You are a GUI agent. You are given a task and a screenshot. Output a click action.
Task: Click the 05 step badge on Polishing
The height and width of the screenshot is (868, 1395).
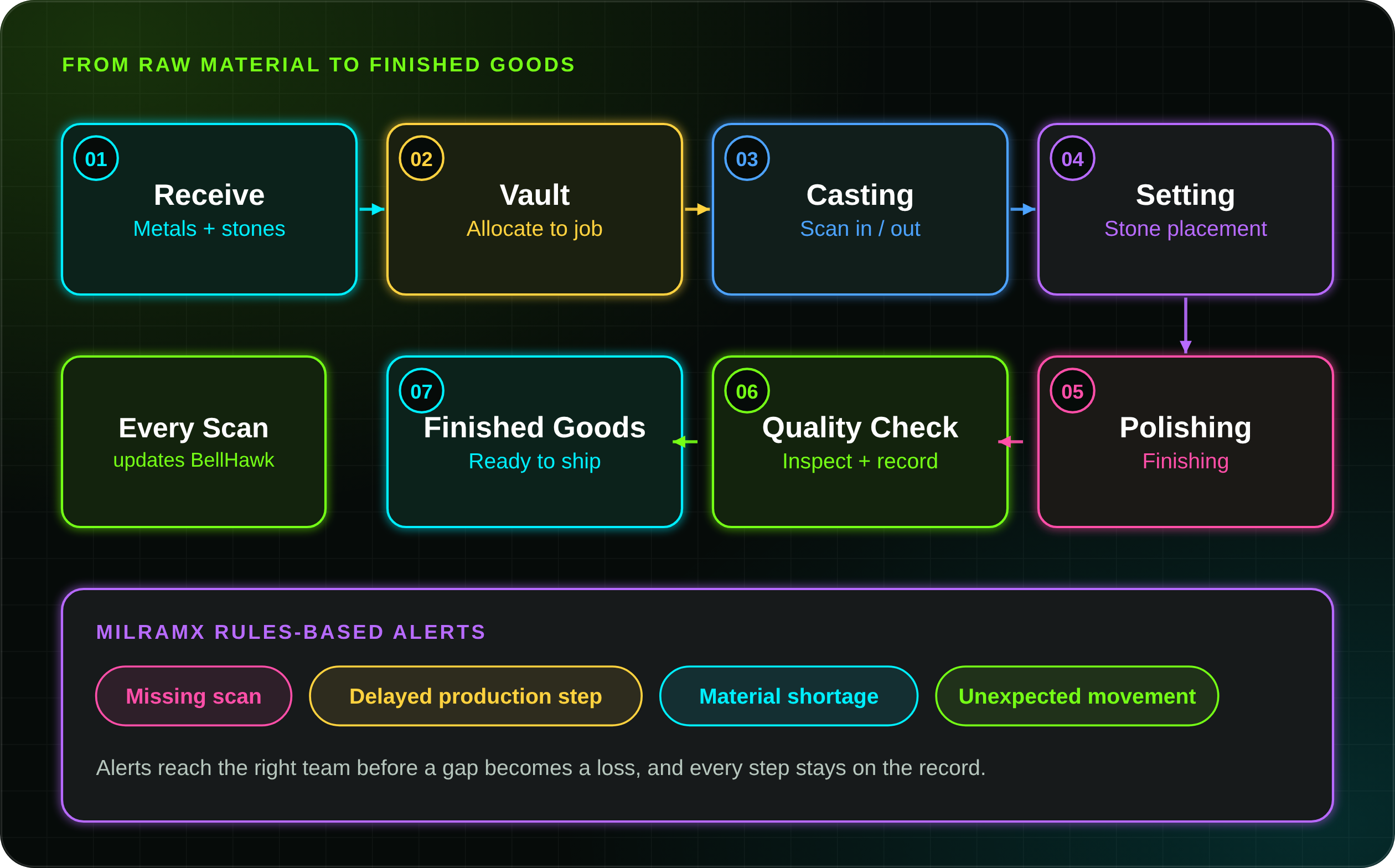coord(1072,391)
